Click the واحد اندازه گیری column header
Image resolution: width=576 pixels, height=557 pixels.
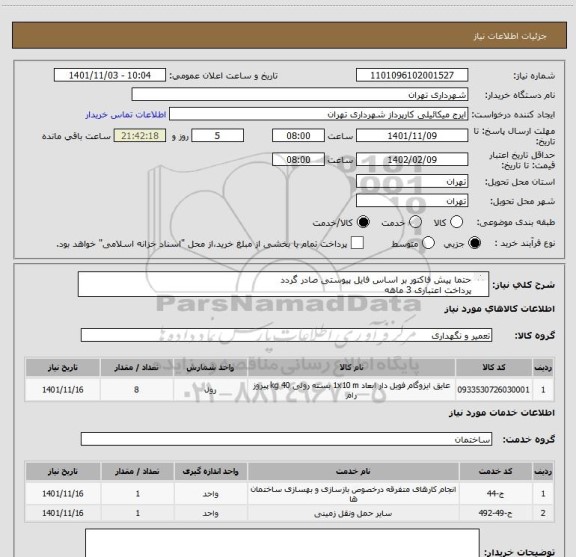(210, 471)
